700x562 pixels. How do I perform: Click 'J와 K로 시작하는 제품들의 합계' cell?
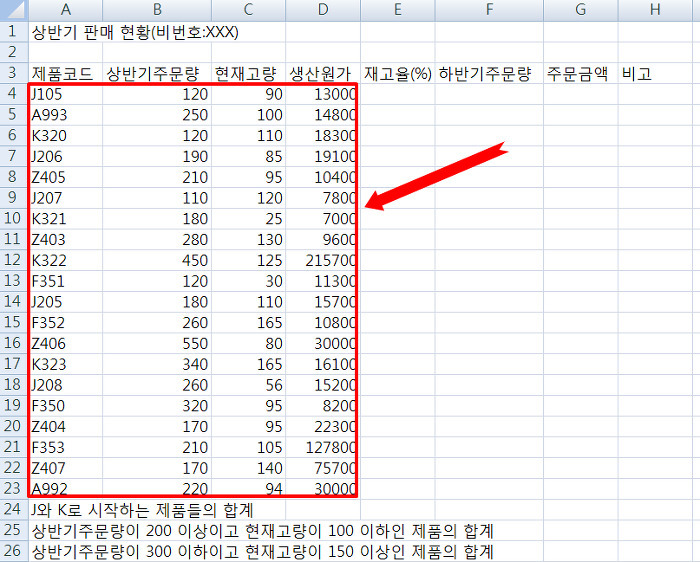(142, 509)
